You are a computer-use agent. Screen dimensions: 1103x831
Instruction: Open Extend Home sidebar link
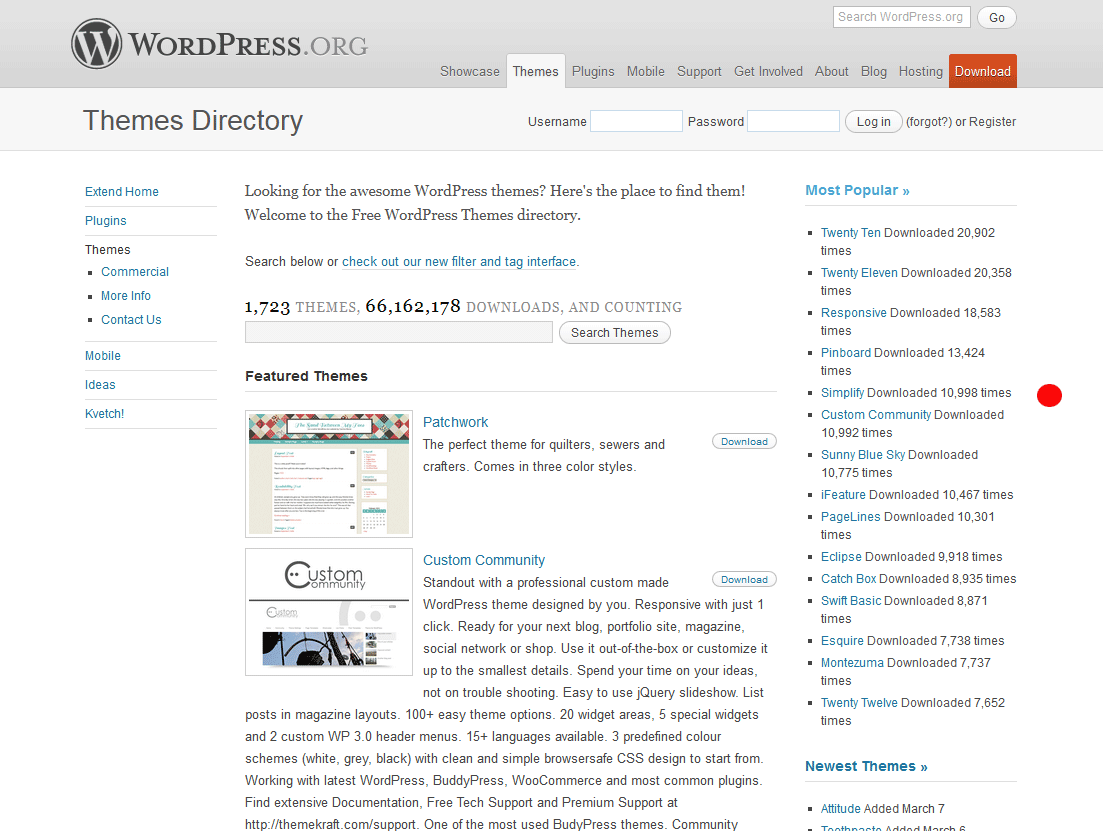tap(122, 191)
